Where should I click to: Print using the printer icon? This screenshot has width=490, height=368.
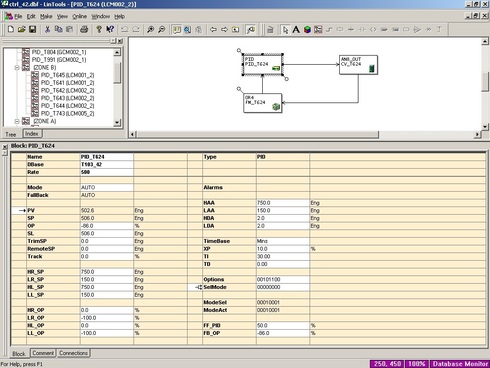coord(84,29)
